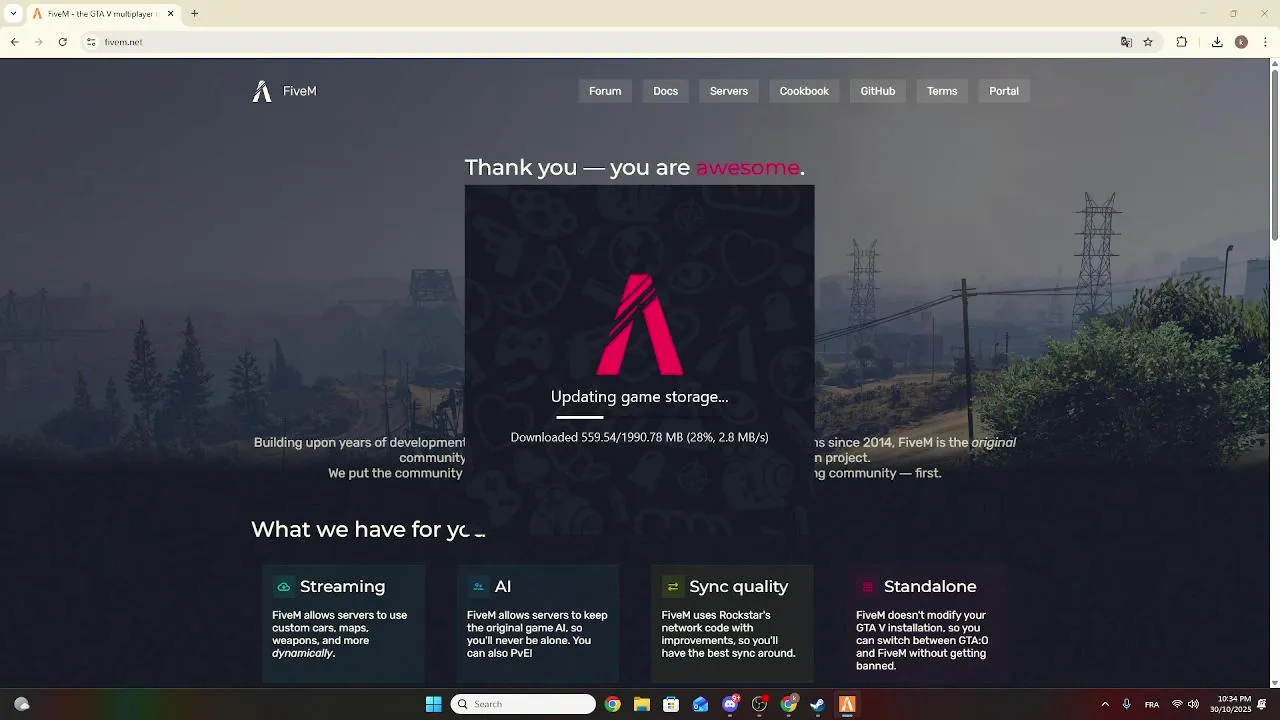Show hidden system tray icons

[1105, 704]
